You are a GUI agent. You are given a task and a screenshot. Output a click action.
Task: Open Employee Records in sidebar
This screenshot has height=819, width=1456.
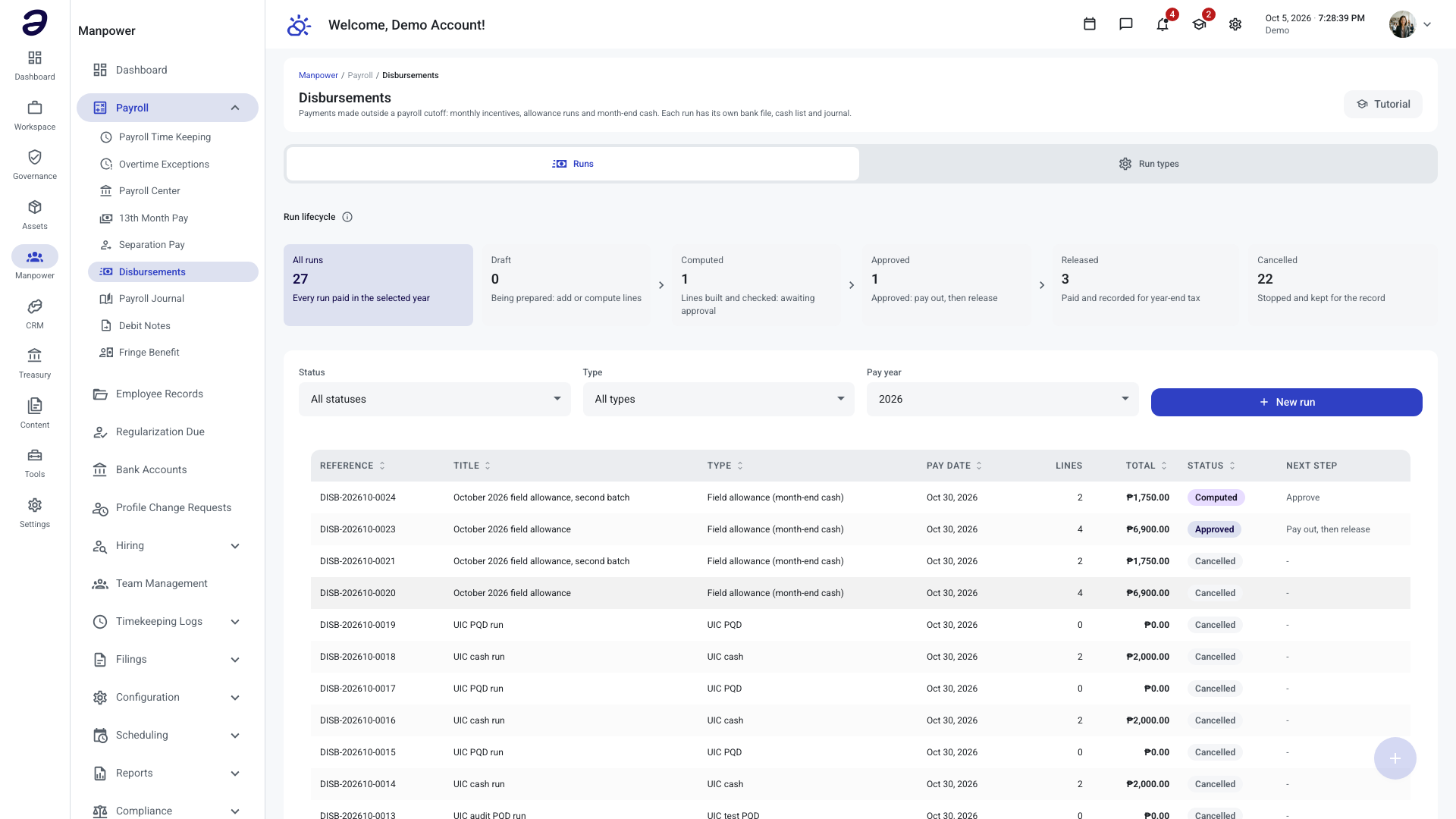pos(167,394)
